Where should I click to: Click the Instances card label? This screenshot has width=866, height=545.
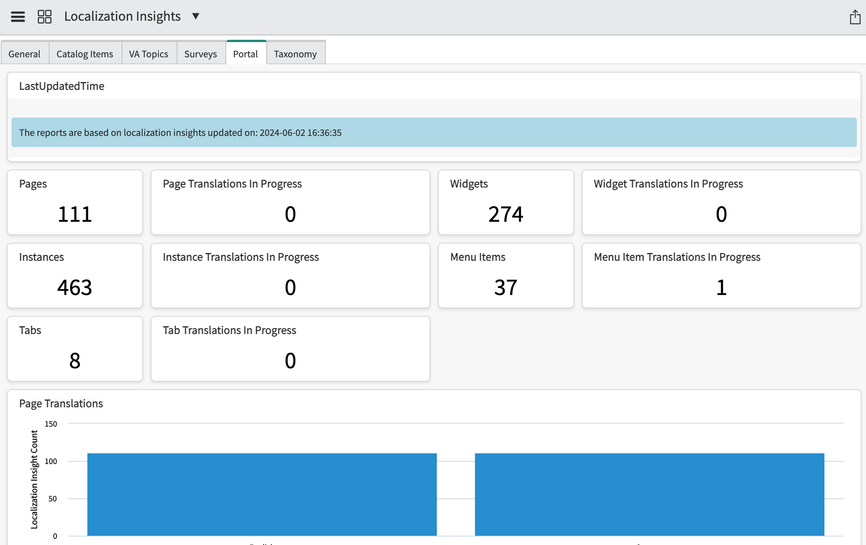click(41, 257)
